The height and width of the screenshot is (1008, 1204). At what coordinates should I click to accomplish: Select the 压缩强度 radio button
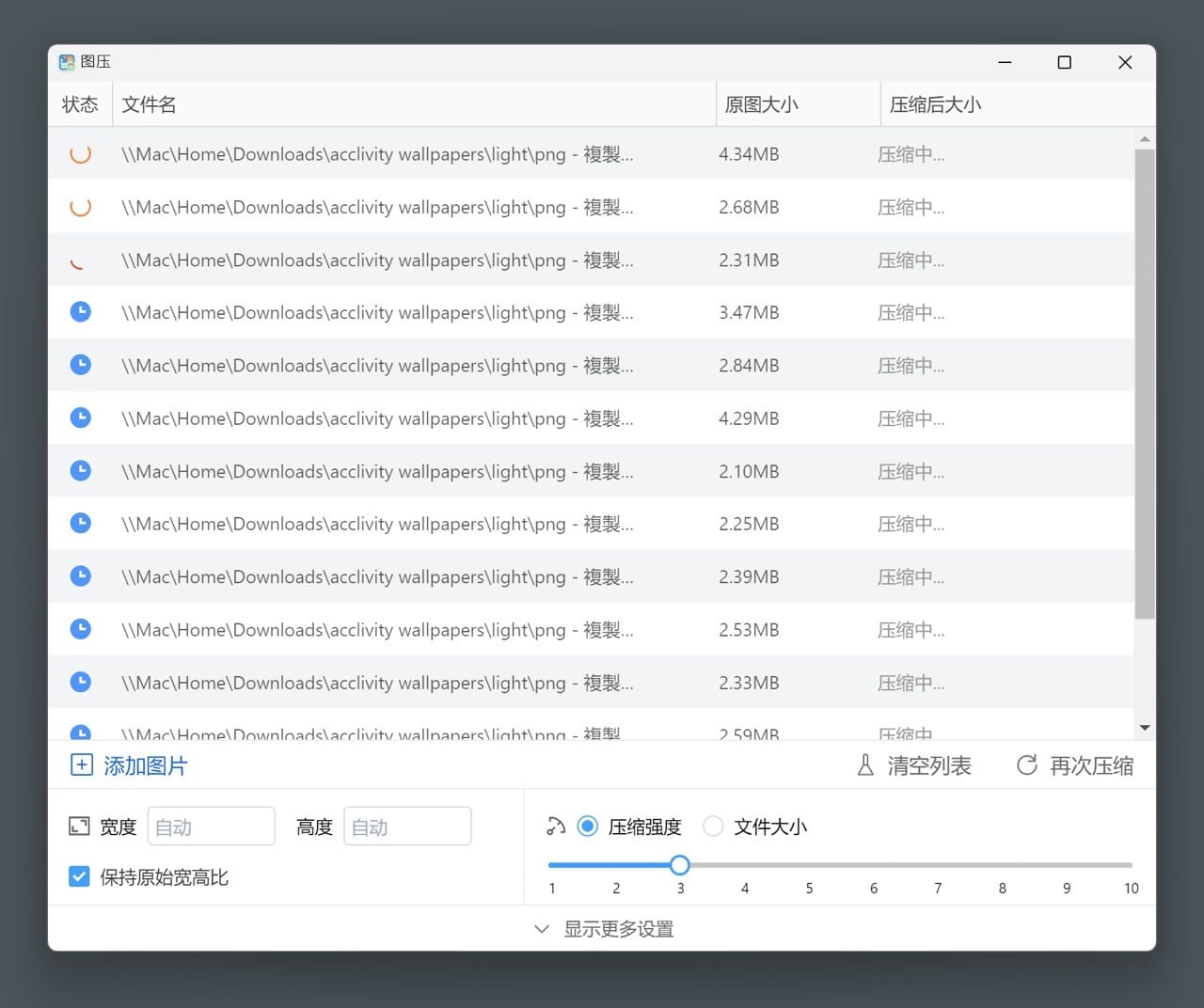(588, 827)
